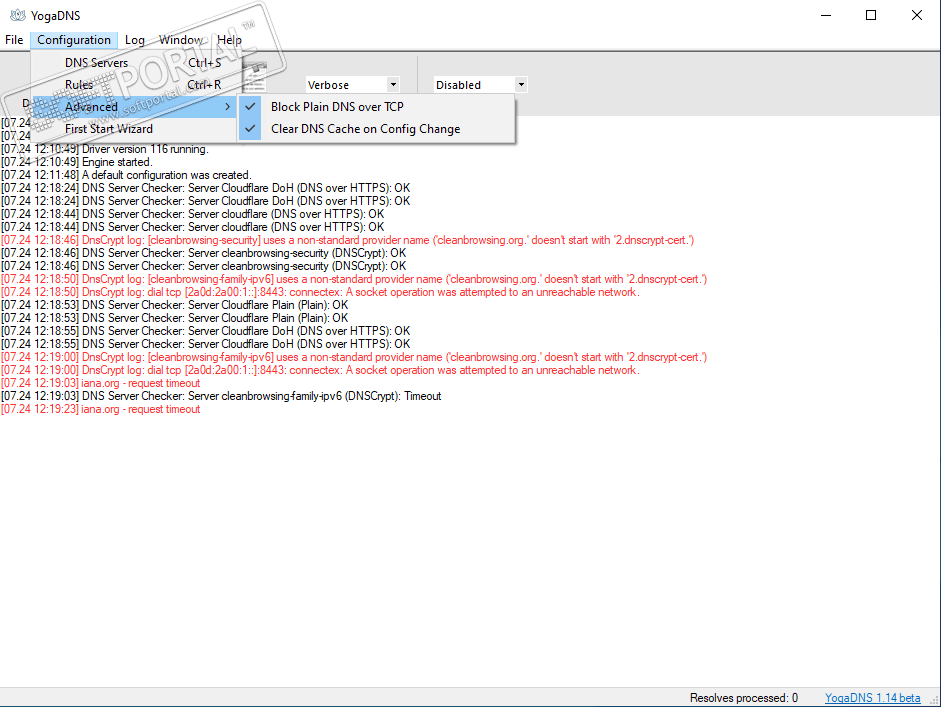Open the File menu
The height and width of the screenshot is (707, 941).
coord(14,40)
